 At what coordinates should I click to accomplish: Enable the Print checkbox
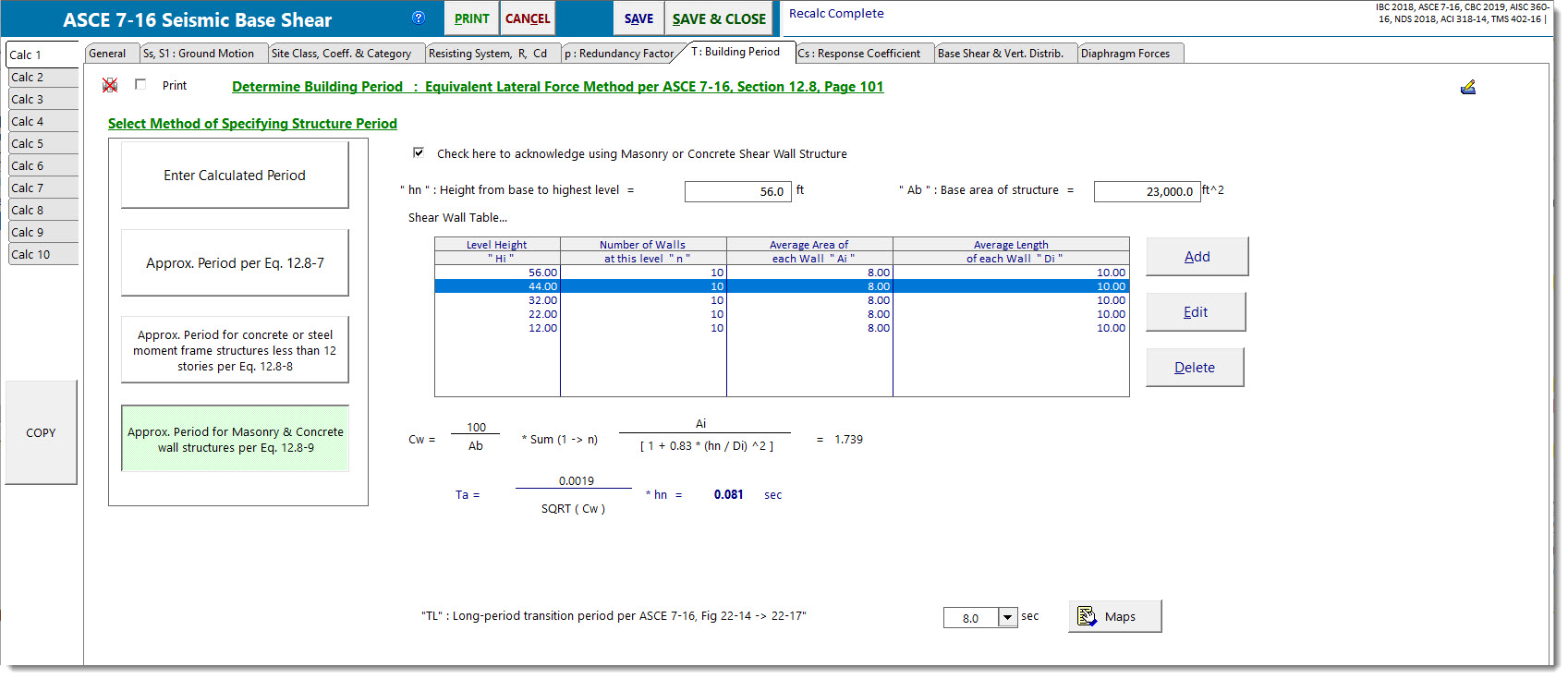coord(140,84)
